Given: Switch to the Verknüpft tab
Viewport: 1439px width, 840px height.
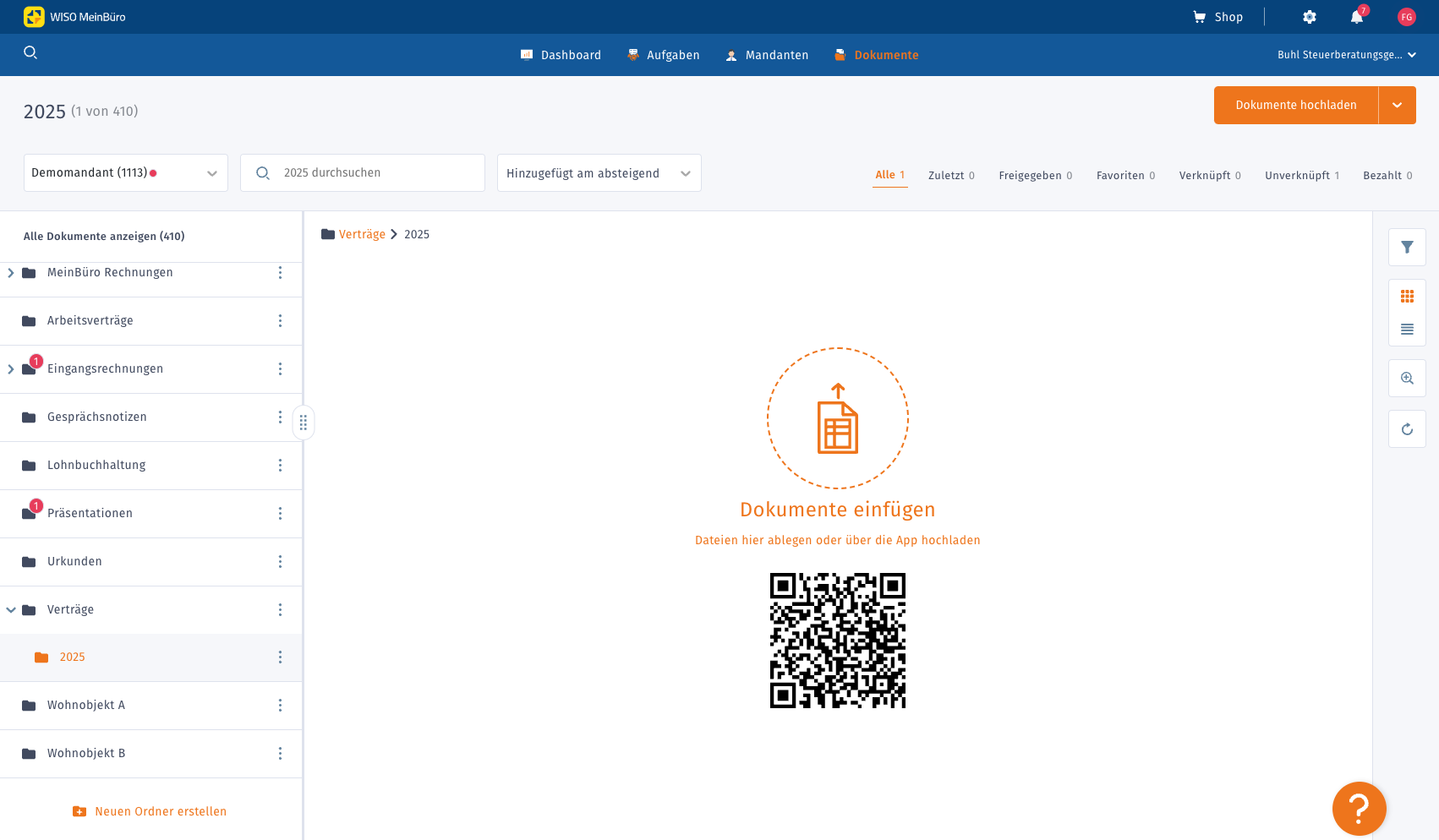Looking at the screenshot, I should (x=1211, y=175).
